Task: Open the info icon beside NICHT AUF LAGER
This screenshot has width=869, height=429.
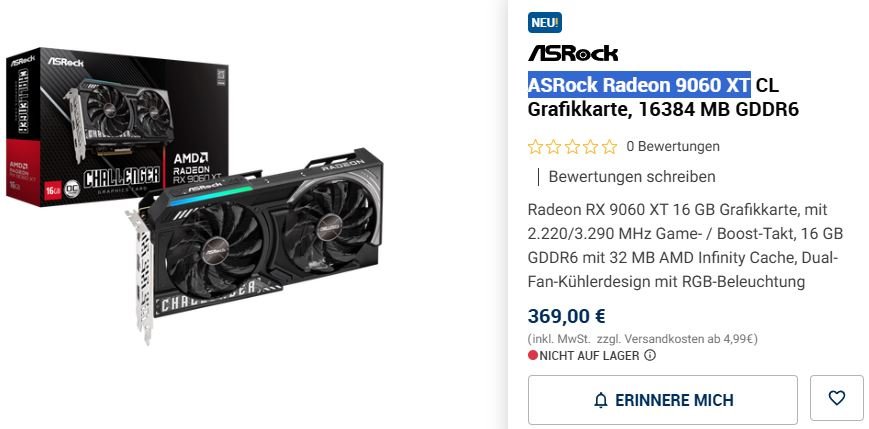Action: (x=650, y=355)
